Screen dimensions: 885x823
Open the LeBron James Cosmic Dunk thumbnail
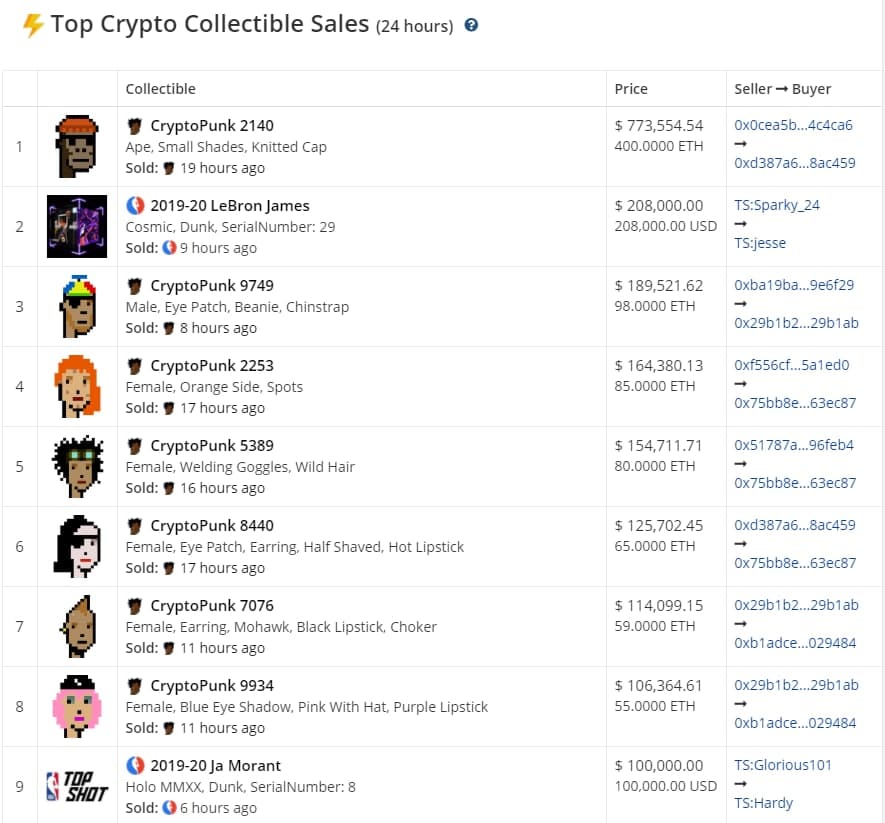77,226
